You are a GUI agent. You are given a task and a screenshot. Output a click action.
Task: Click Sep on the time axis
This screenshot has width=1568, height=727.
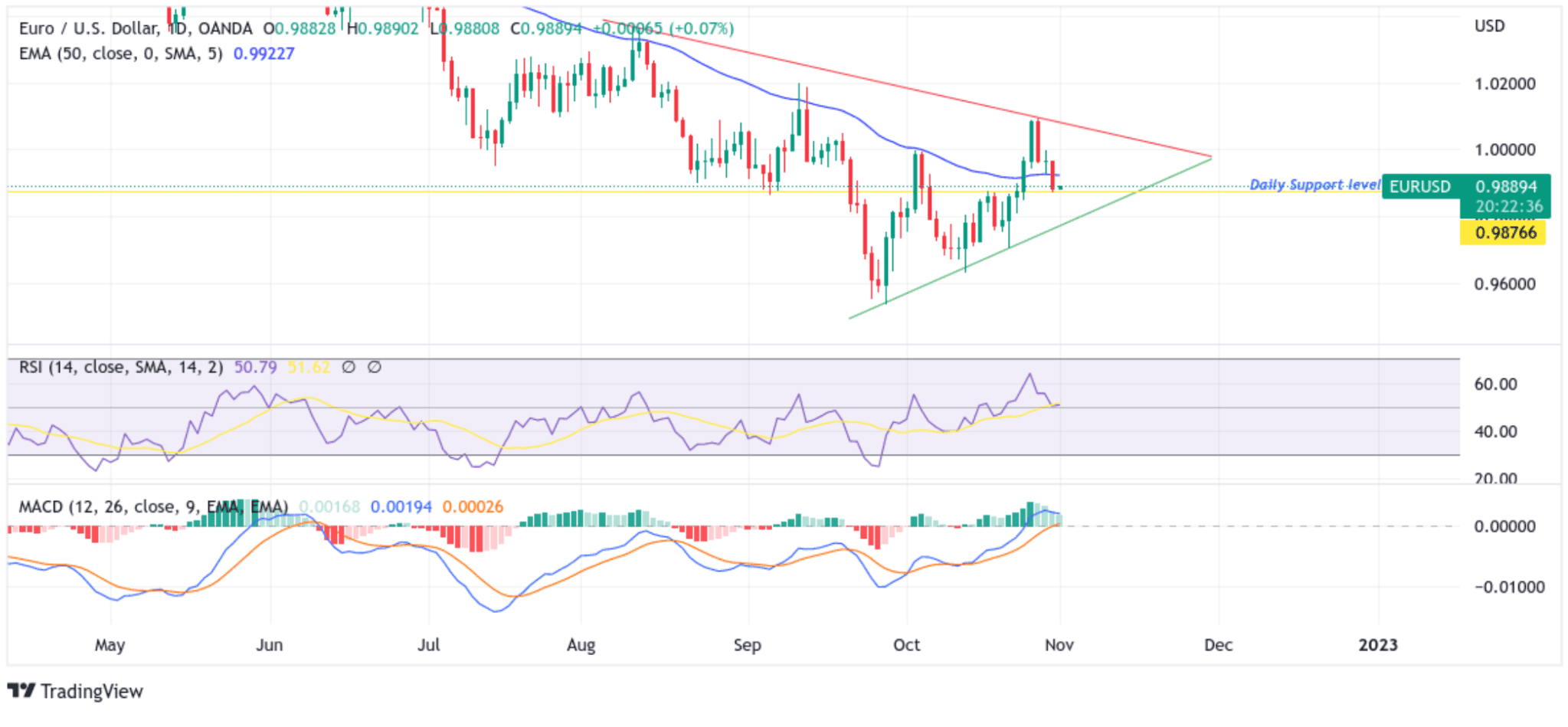[x=748, y=645]
